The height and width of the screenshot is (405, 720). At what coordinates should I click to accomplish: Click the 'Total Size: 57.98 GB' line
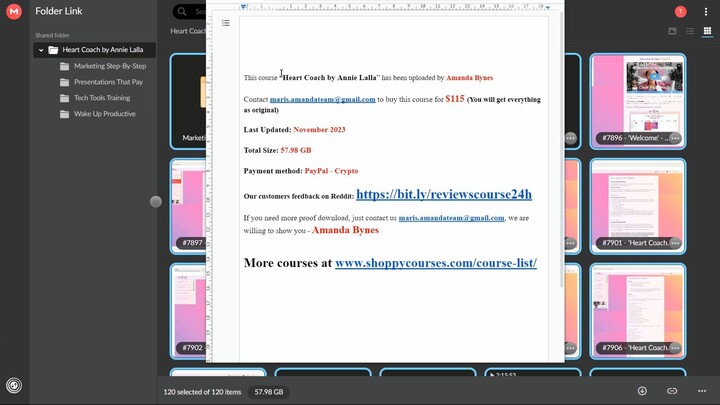[277, 150]
